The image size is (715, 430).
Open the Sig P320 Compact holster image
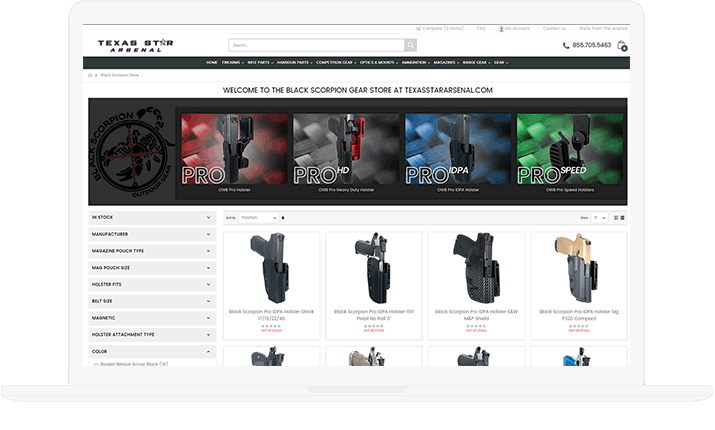point(578,269)
